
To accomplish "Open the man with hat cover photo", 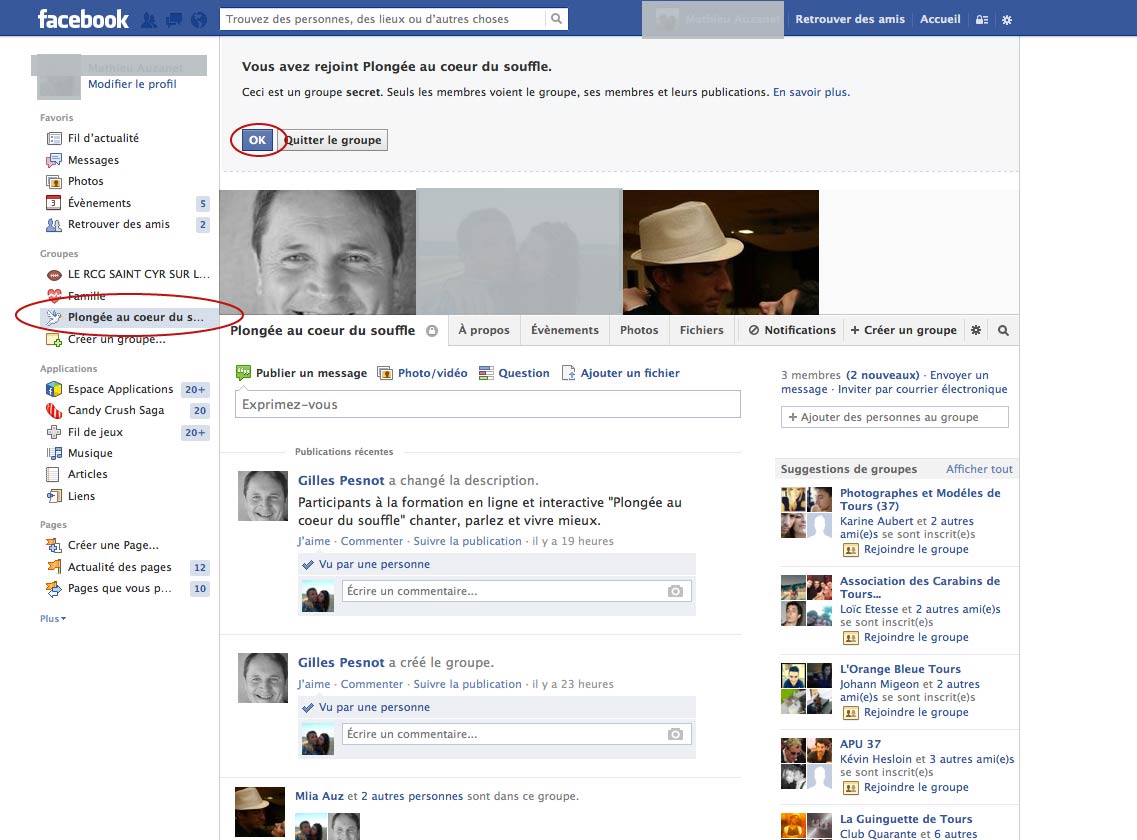I will (x=720, y=252).
